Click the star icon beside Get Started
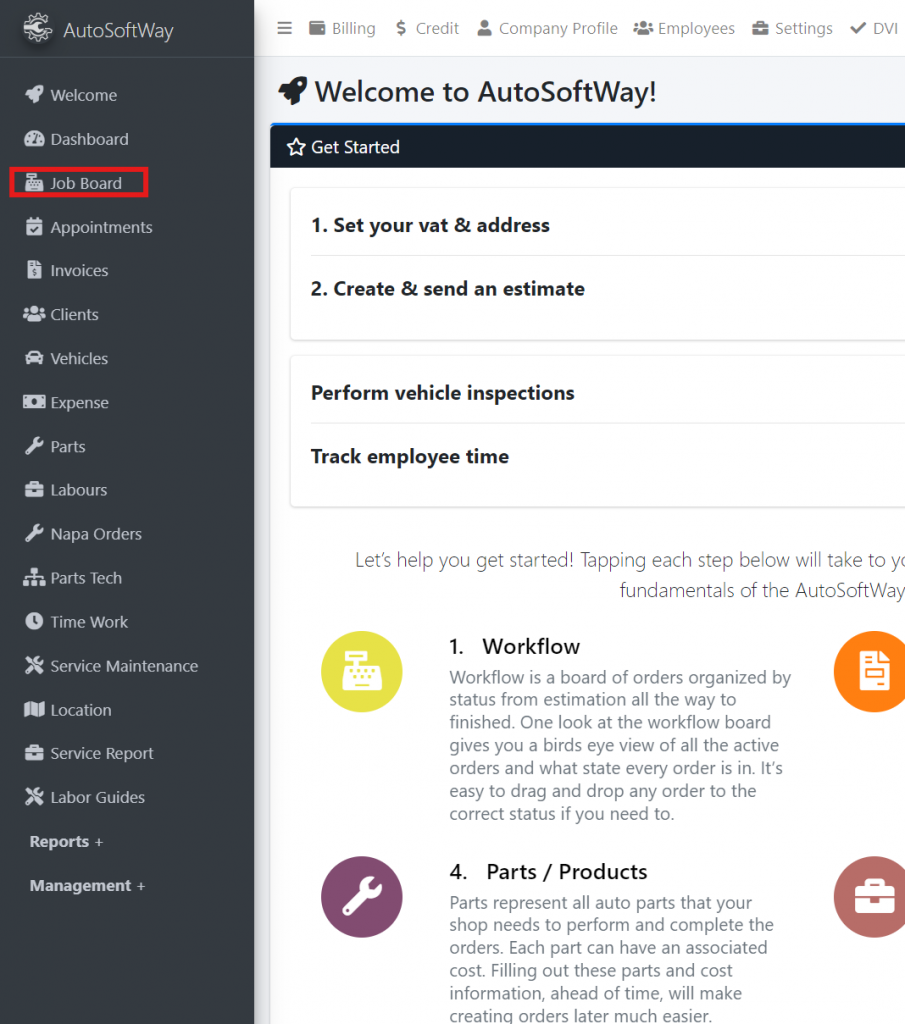 coord(296,147)
